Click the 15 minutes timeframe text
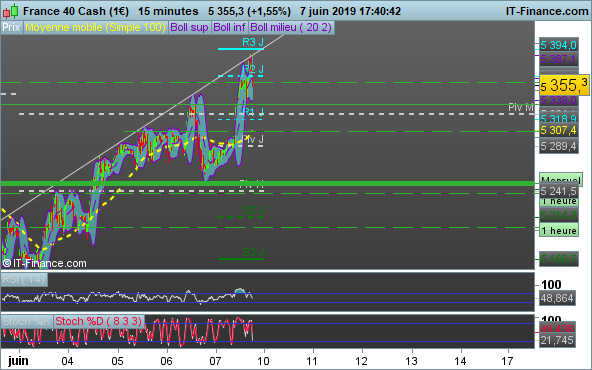This screenshot has width=592, height=370. point(168,11)
